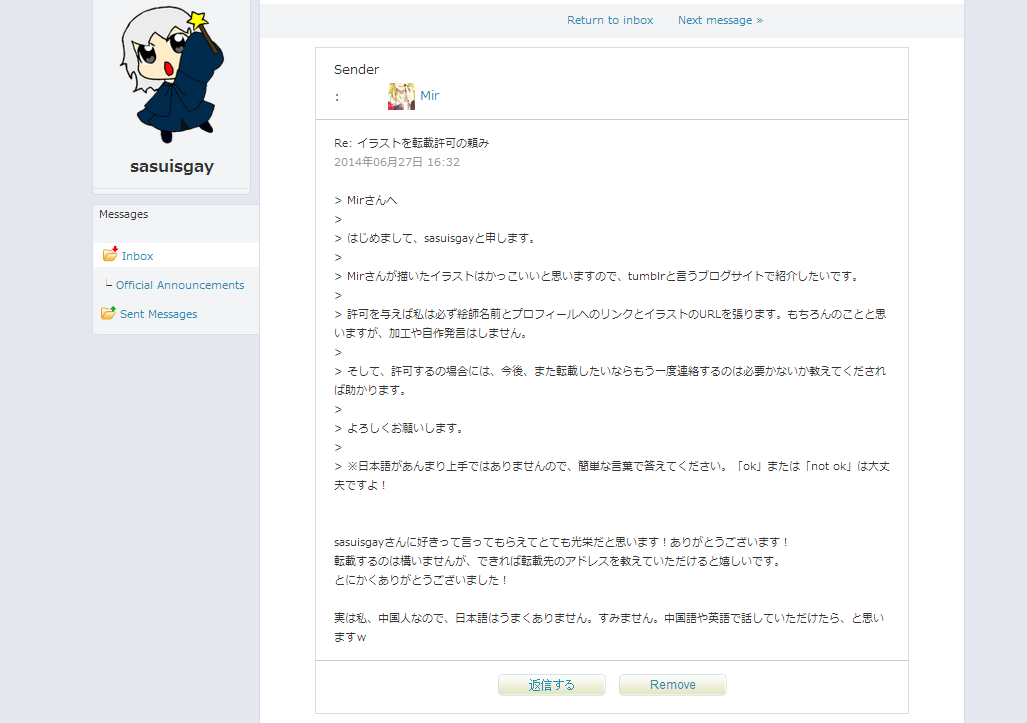This screenshot has width=1027, height=723.
Task: Click the sasuisgay wizard profile avatar
Action: point(172,75)
